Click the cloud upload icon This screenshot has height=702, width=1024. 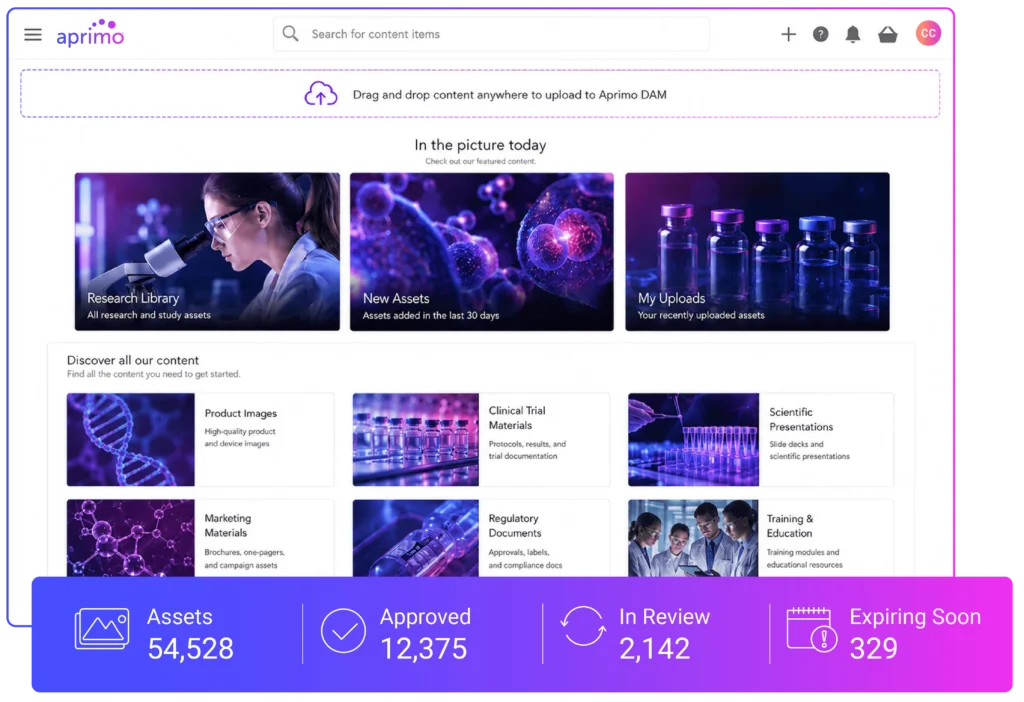coord(321,94)
